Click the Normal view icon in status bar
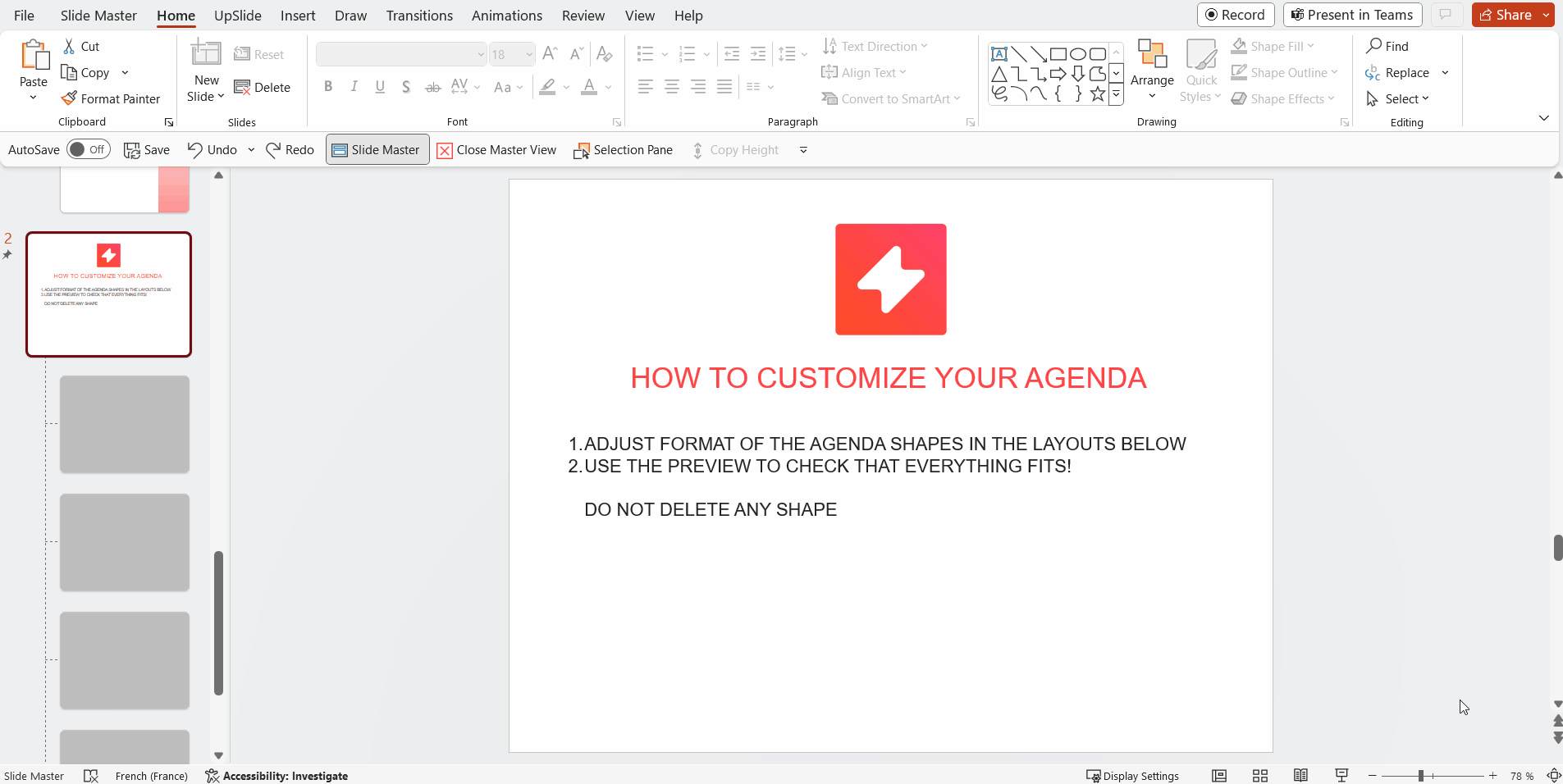Screen dimensions: 1563x784 (1219, 776)
